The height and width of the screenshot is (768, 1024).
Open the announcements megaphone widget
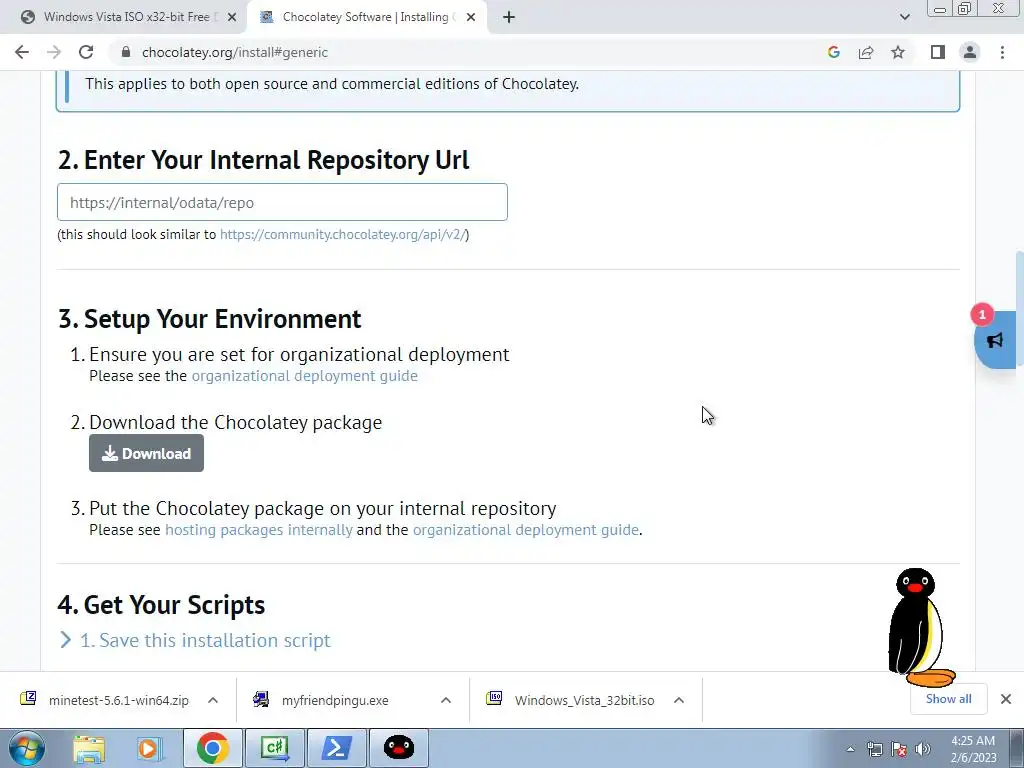(x=995, y=340)
